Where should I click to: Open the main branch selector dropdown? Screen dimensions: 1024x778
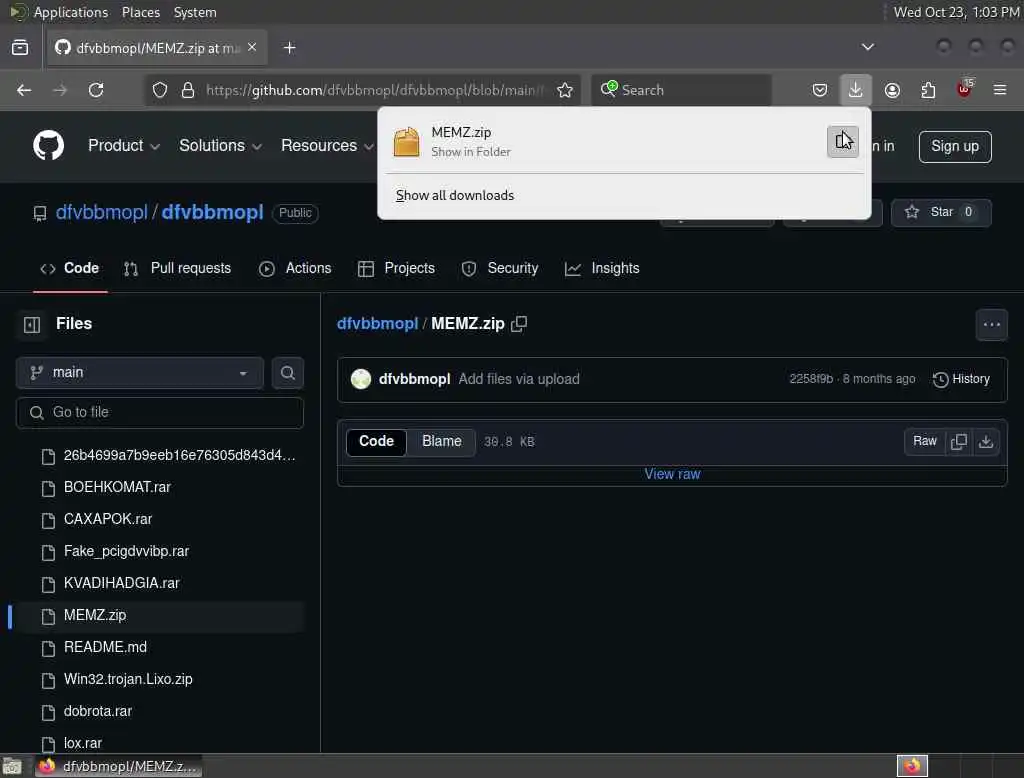(x=140, y=372)
